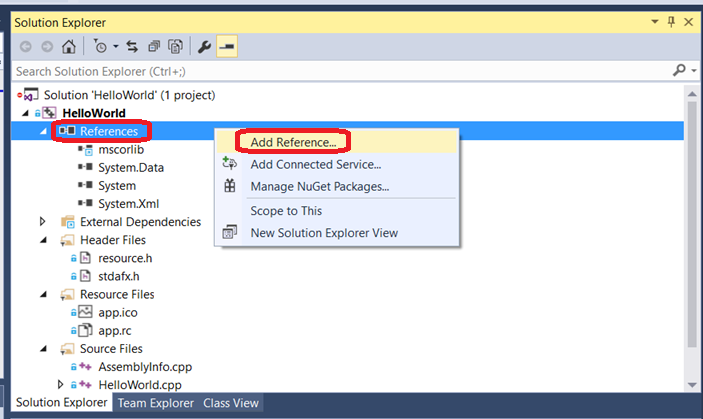This screenshot has height=419, width=703.
Task: Click into Search Solution Explorer field
Action: [341, 71]
